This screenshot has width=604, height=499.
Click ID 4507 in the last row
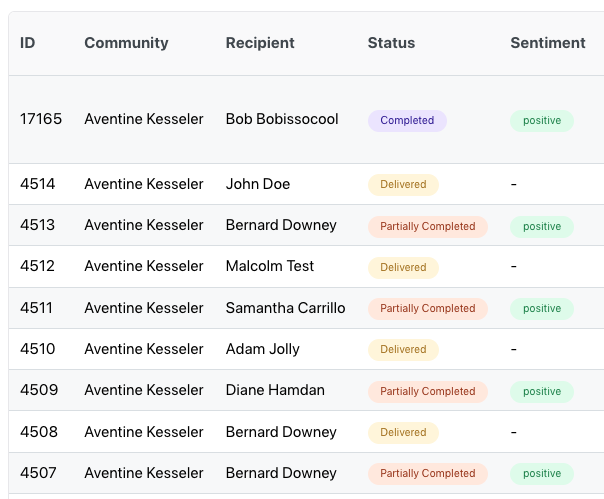(38, 473)
